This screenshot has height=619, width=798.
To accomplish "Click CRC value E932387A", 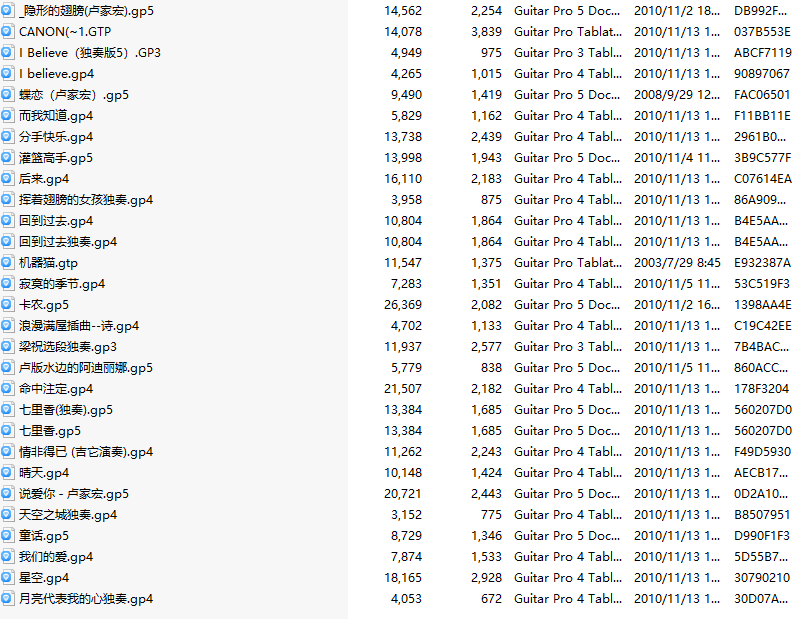I will click(x=762, y=263).
